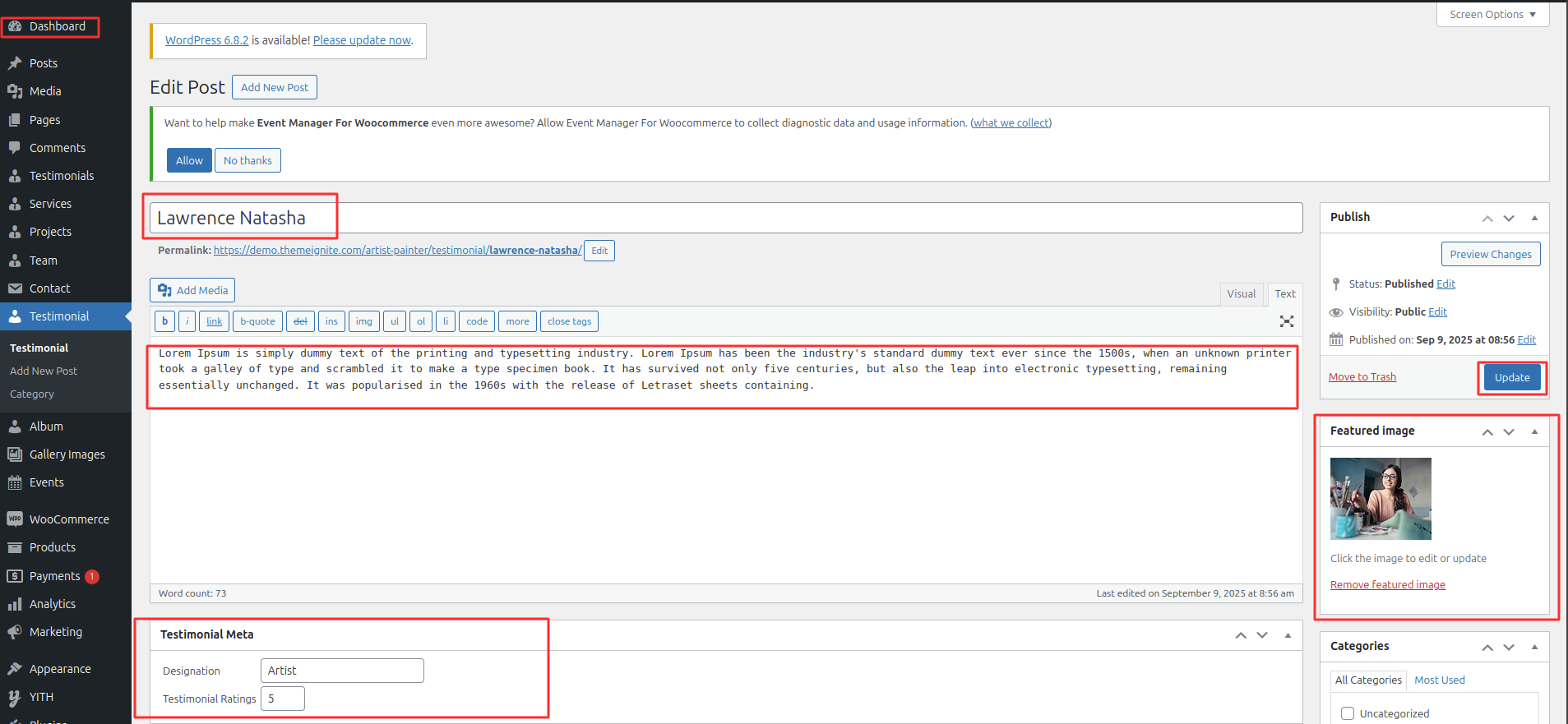Click the featured image thumbnail
The width and height of the screenshot is (1568, 724).
pyautogui.click(x=1381, y=499)
